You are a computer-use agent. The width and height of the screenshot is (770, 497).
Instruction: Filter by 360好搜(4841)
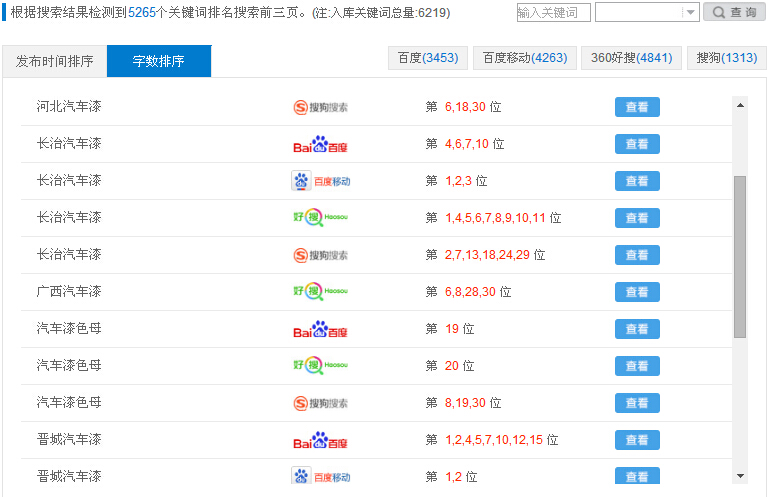(632, 58)
